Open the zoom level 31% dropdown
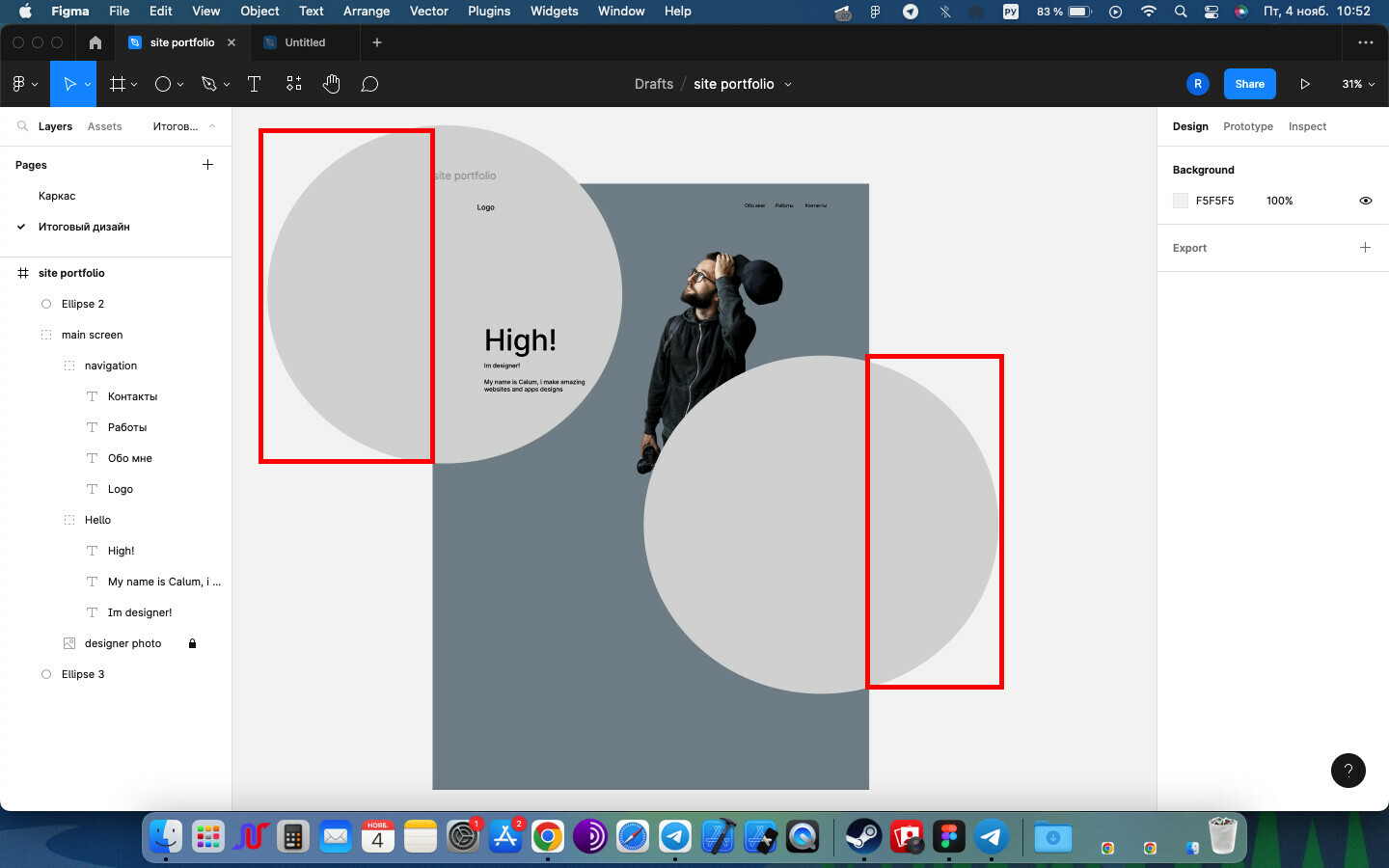Image resolution: width=1389 pixels, height=868 pixels. [x=1358, y=84]
